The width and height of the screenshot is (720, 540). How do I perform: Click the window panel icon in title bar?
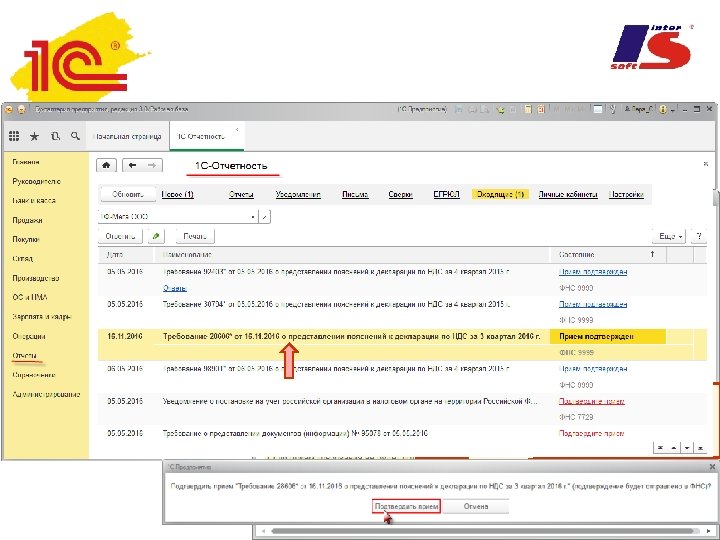(598, 109)
